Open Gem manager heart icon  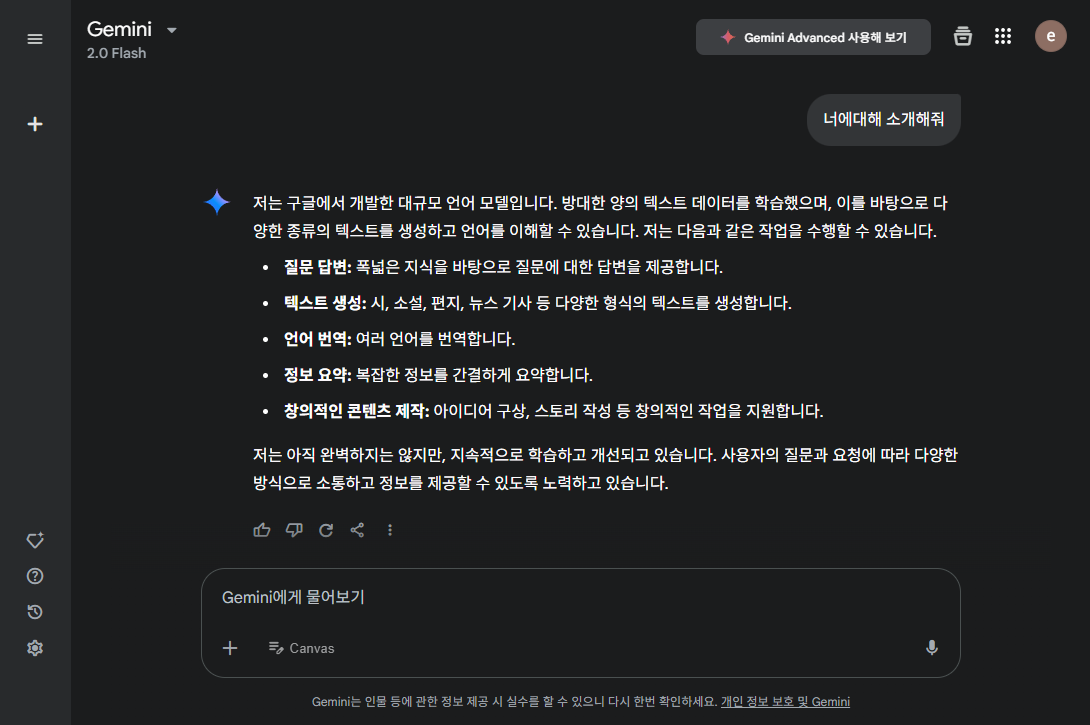pos(35,540)
